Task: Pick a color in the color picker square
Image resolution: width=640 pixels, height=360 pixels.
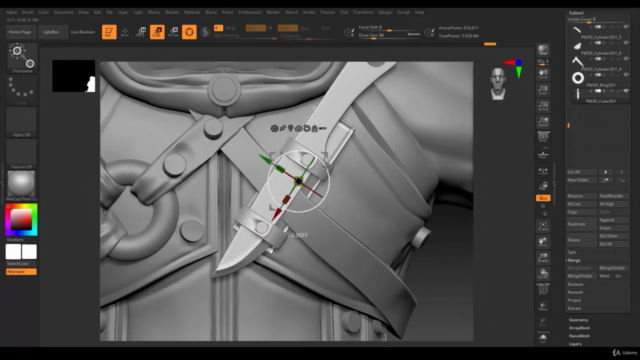Action: pos(21,220)
